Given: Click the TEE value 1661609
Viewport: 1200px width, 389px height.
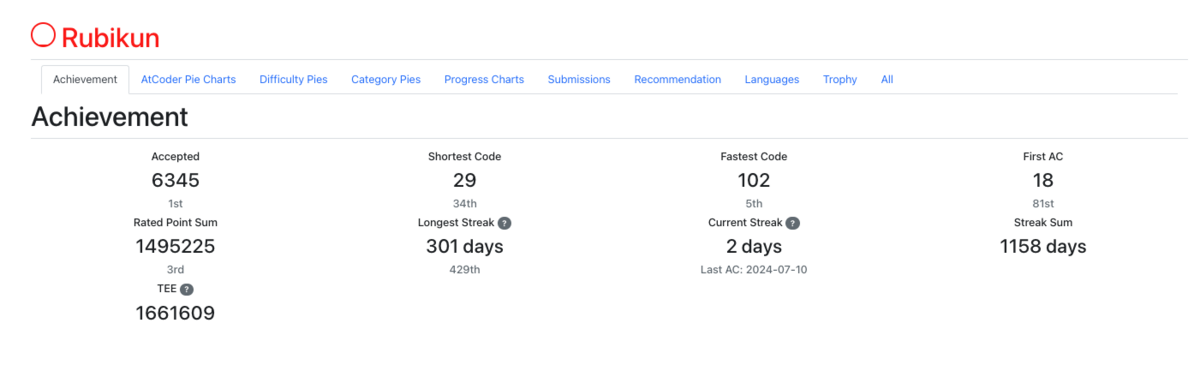Looking at the screenshot, I should point(176,313).
